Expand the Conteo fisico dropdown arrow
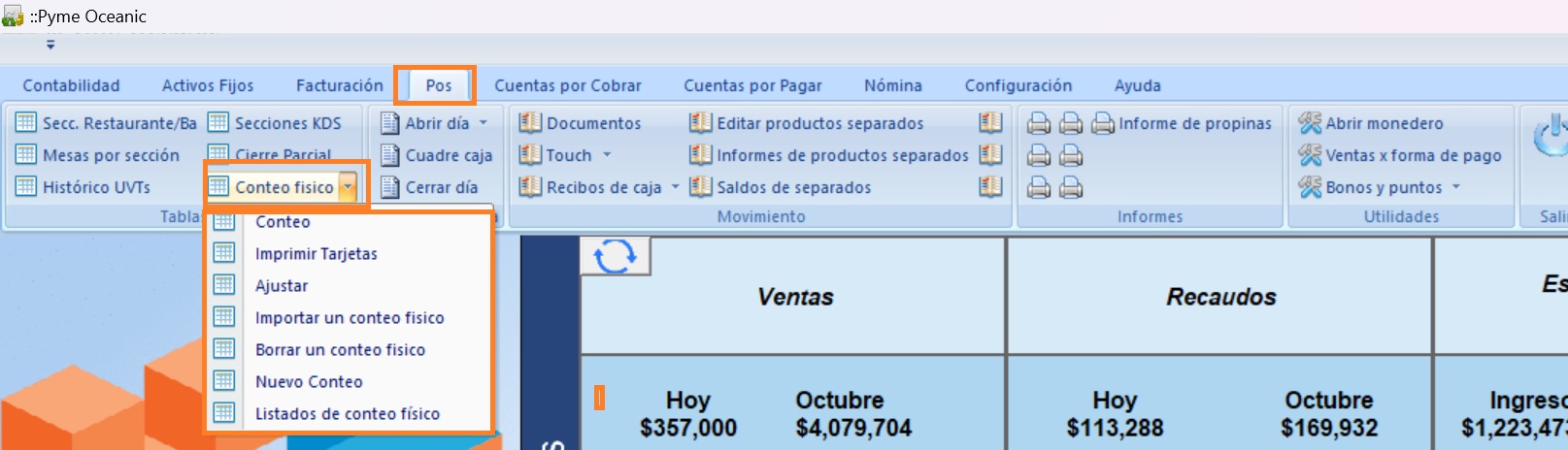The image size is (1568, 450). coord(348,187)
